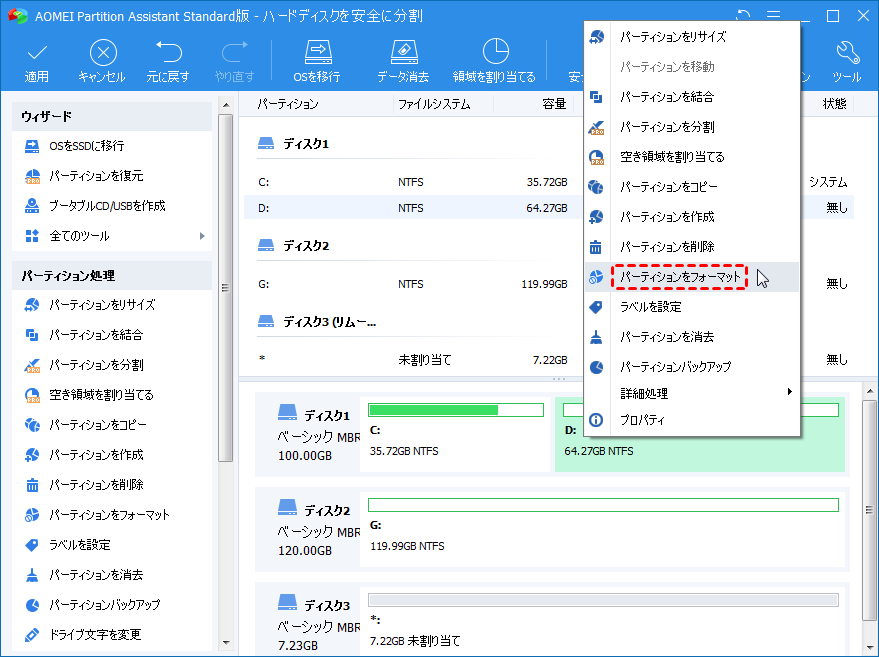Screen dimensions: 879x657
Task: Expand the 全てのツール submenu arrow
Action: [x=202, y=236]
